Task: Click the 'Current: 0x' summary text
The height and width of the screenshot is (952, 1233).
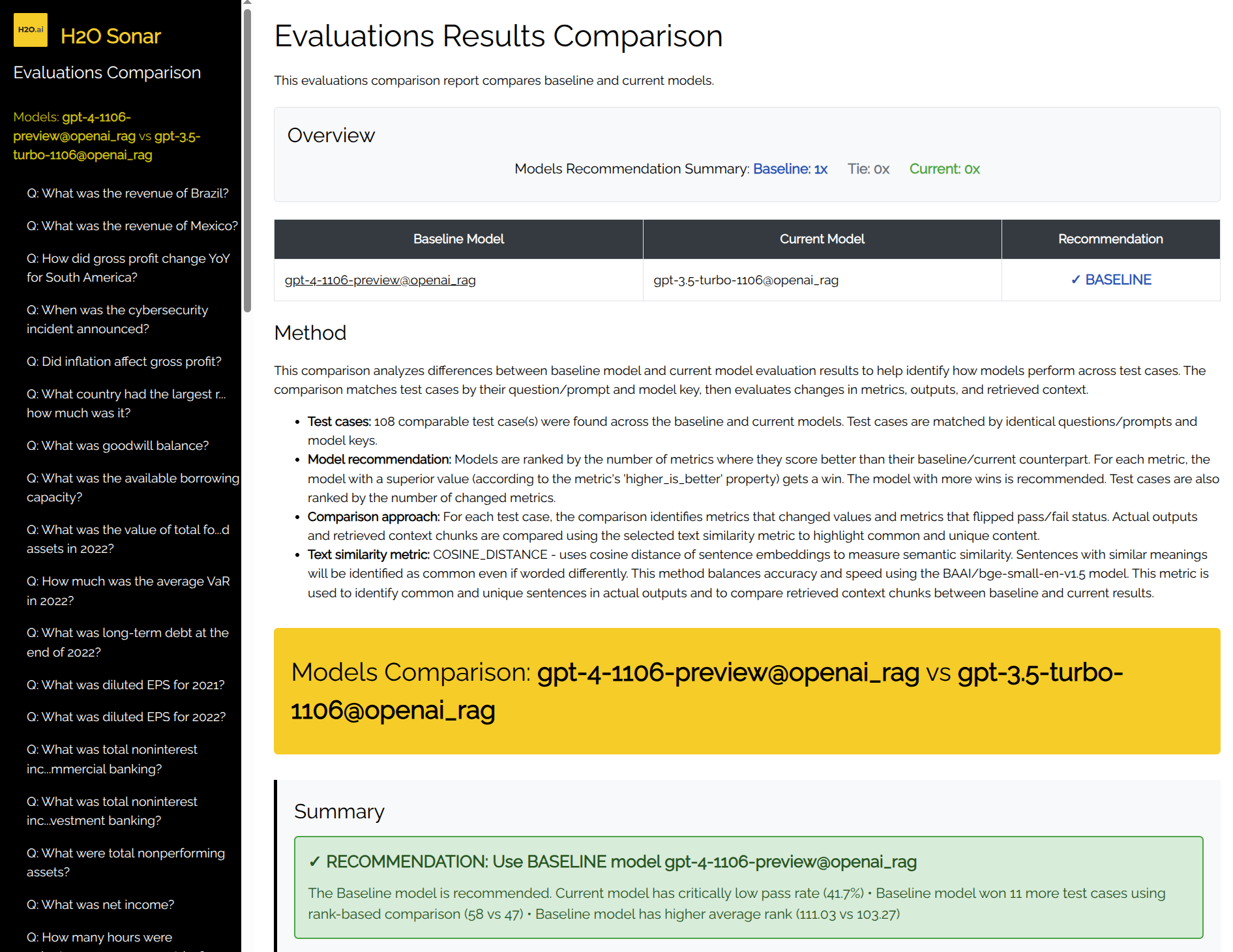Action: click(x=945, y=169)
